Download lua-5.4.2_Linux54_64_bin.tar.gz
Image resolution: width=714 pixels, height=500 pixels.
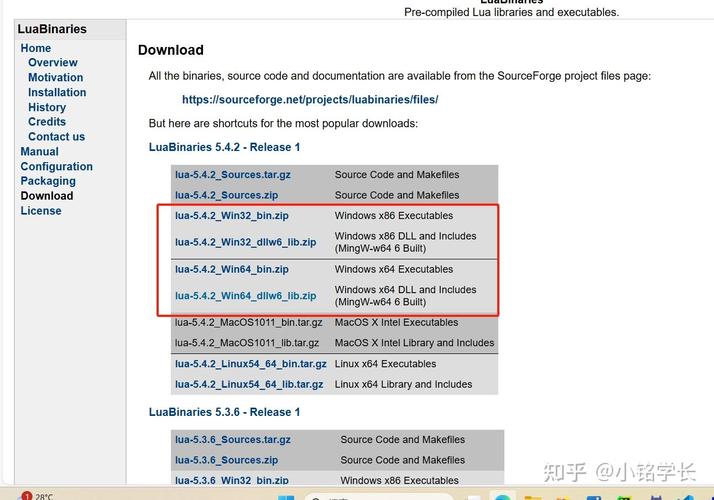(x=251, y=364)
